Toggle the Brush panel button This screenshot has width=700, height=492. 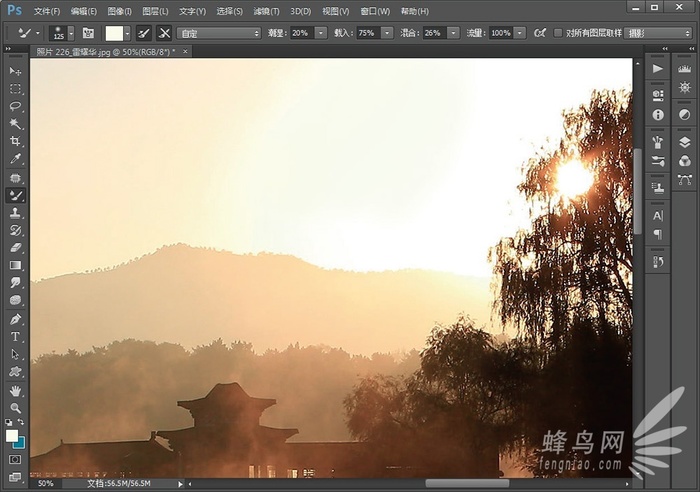(x=88, y=33)
